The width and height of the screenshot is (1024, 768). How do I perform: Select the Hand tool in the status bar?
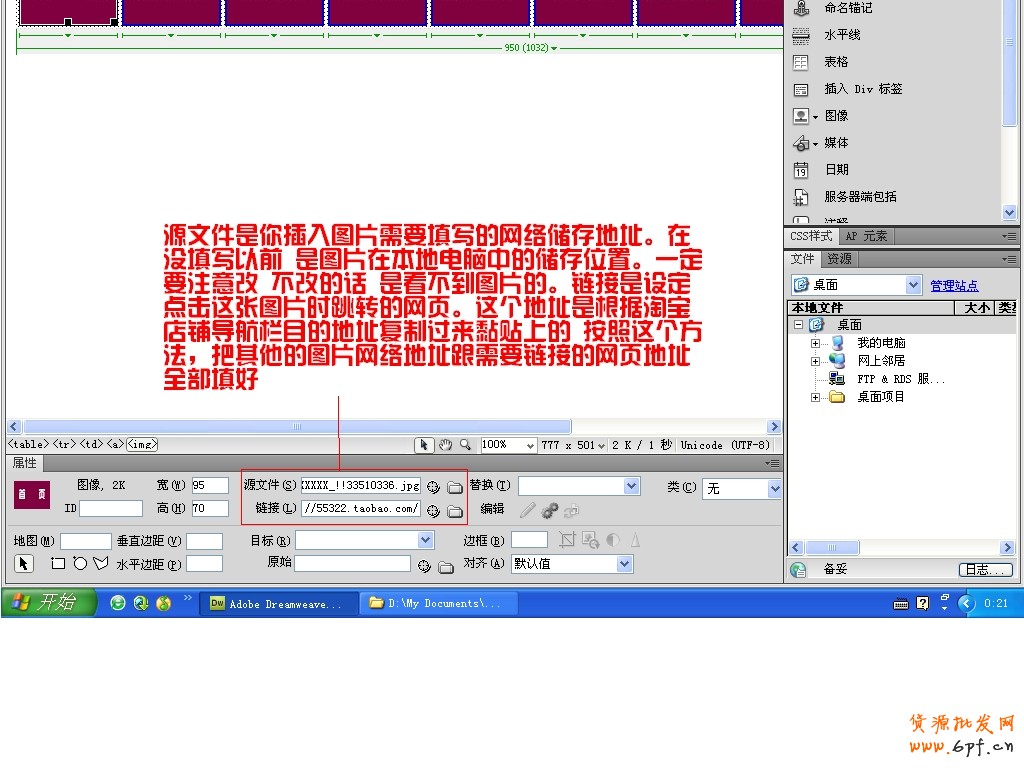[x=445, y=445]
